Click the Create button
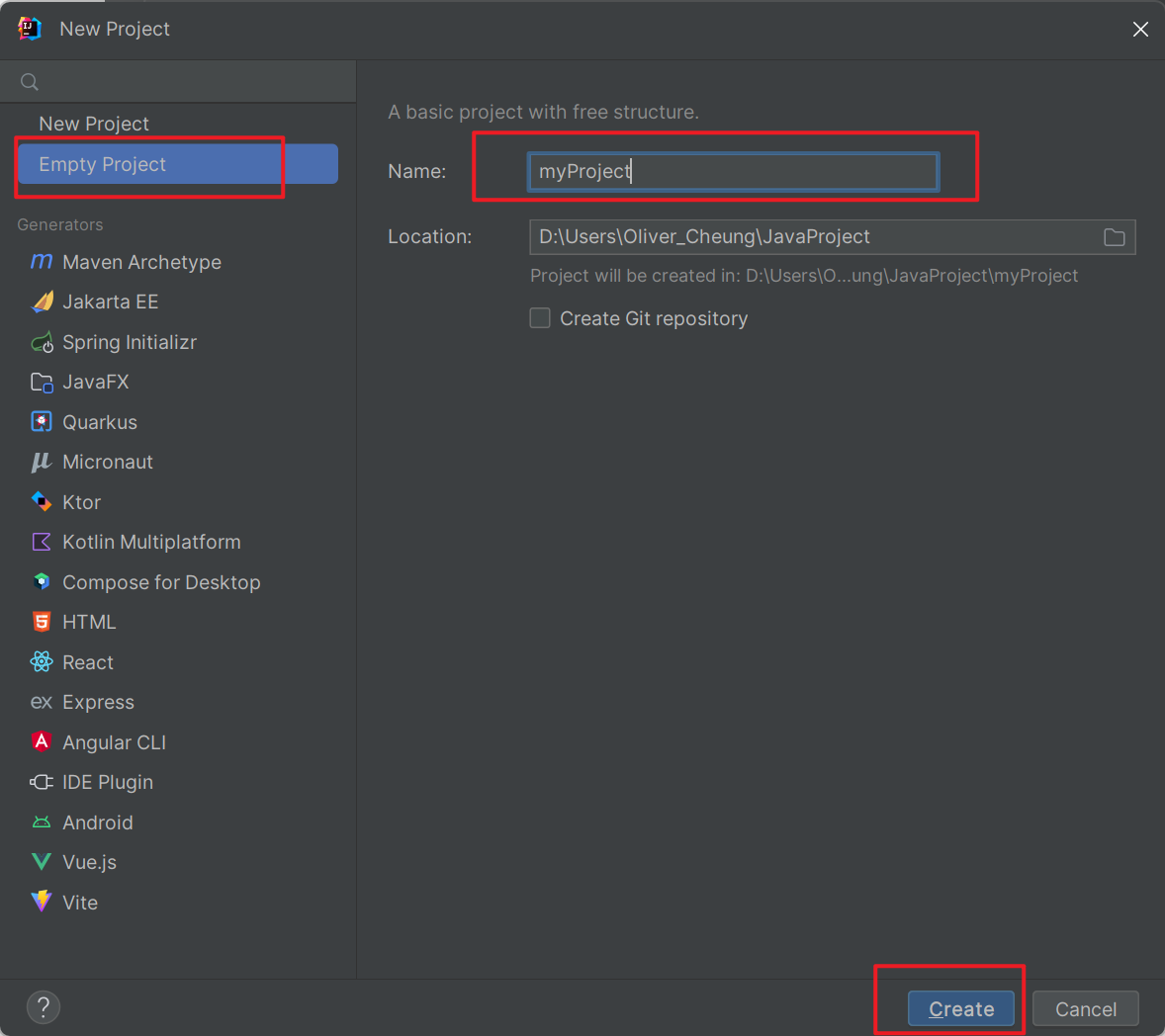 click(x=961, y=1008)
